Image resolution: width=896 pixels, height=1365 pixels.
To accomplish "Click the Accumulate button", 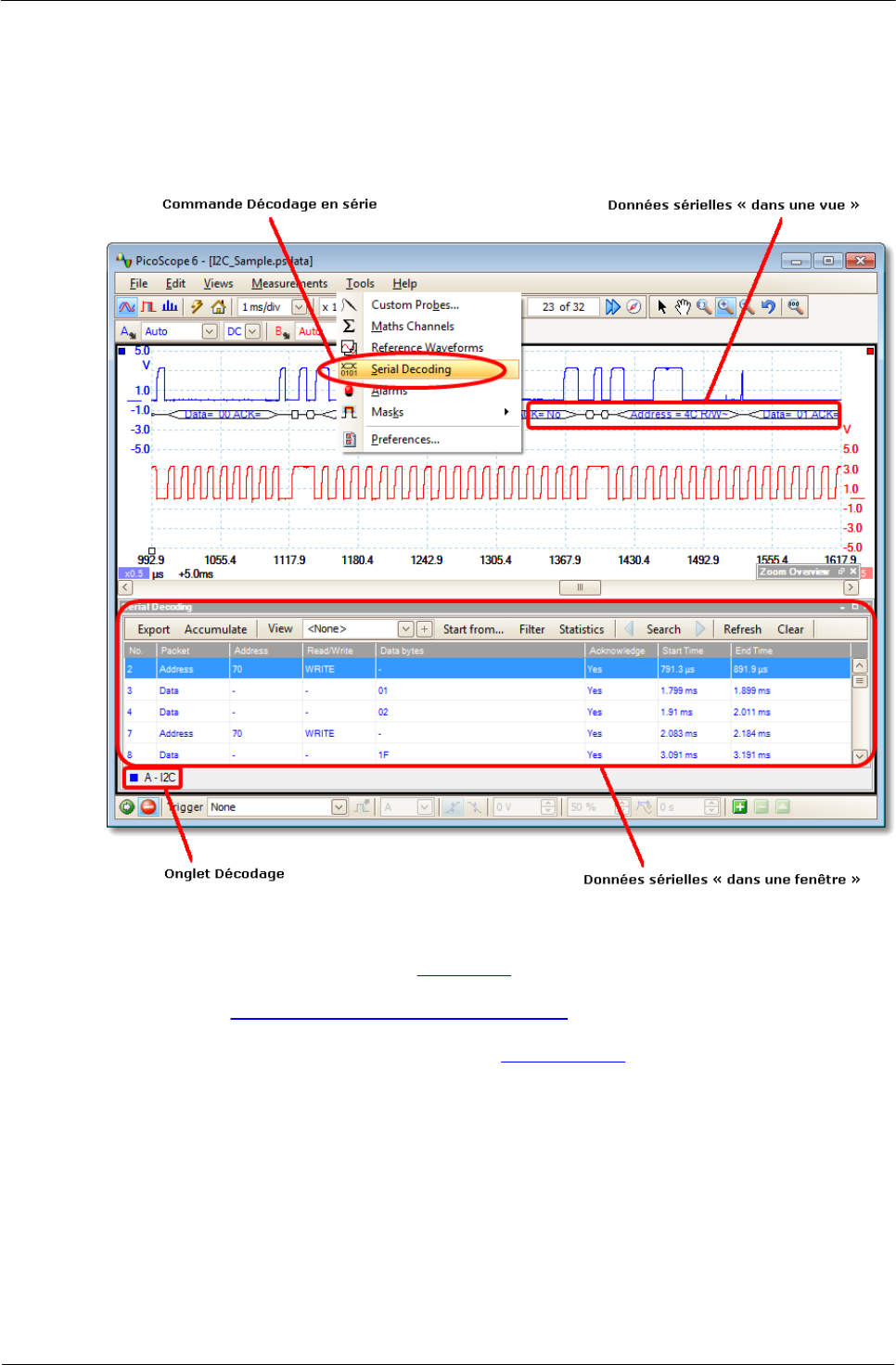I will click(216, 629).
